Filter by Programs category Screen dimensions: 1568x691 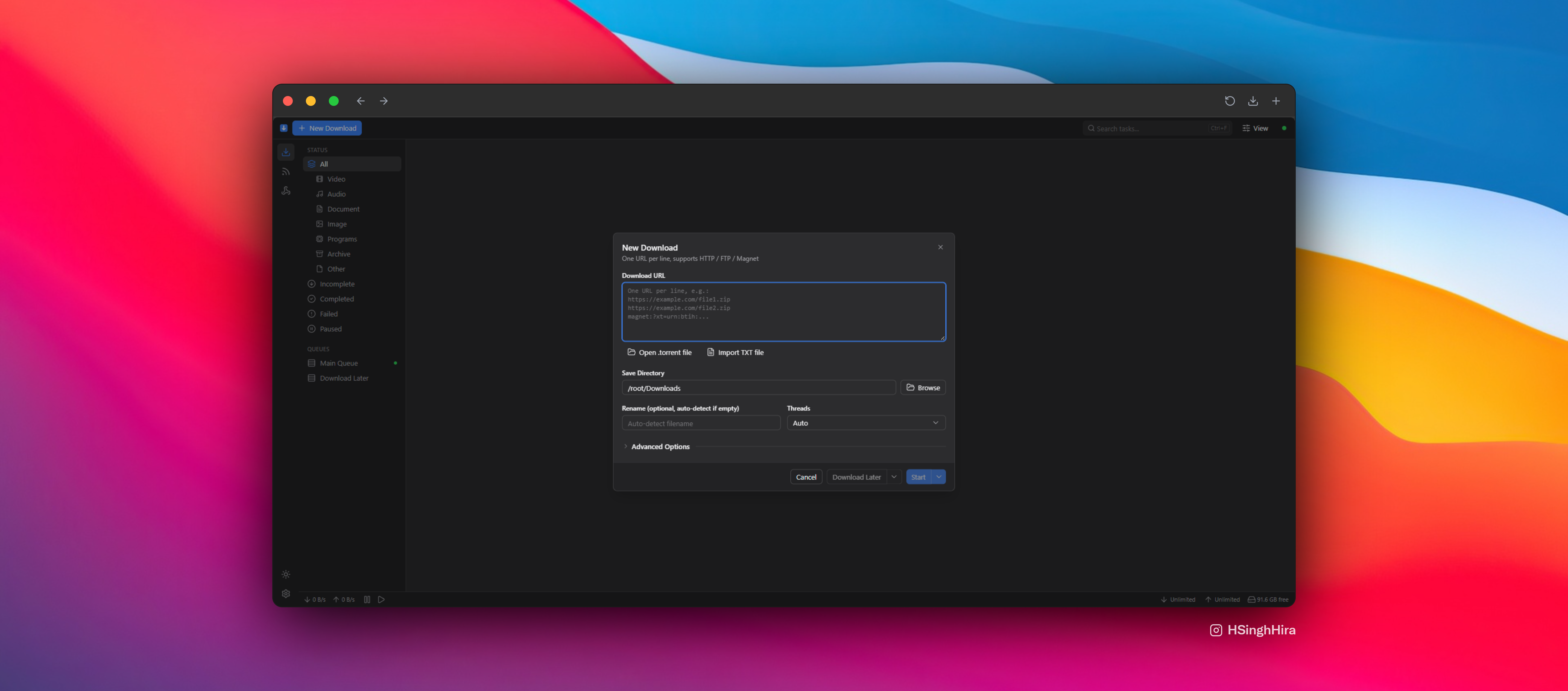(356, 239)
